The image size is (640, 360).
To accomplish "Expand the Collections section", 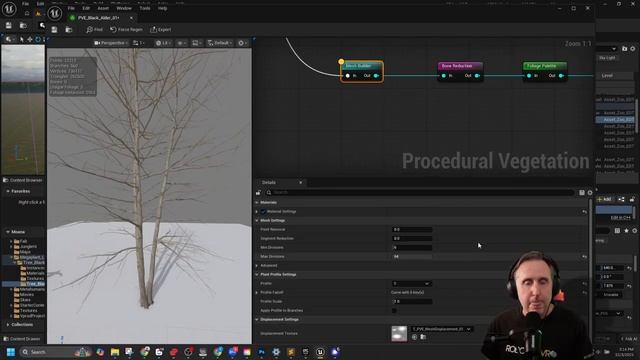I will pos(8,324).
